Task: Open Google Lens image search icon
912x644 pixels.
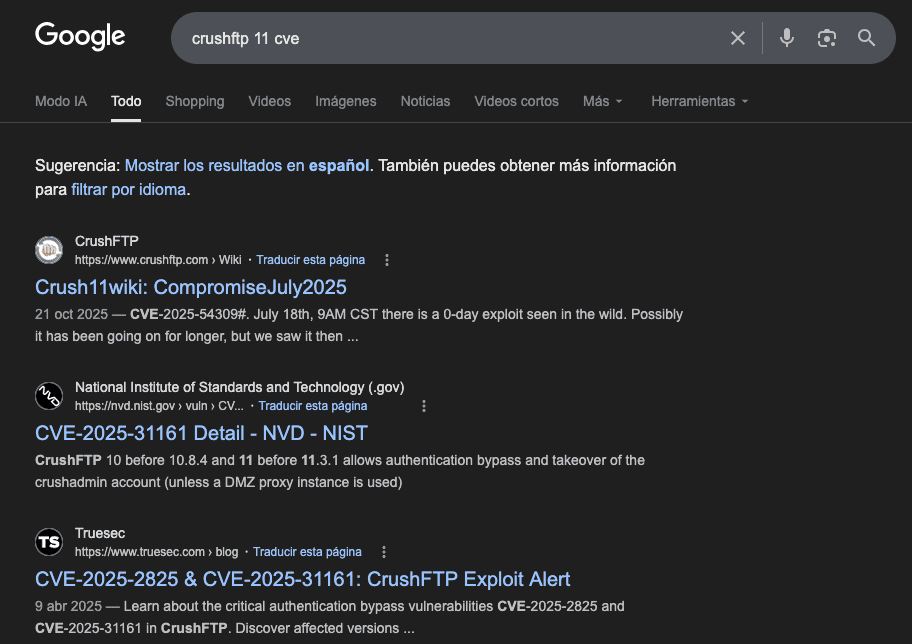Action: click(x=826, y=38)
